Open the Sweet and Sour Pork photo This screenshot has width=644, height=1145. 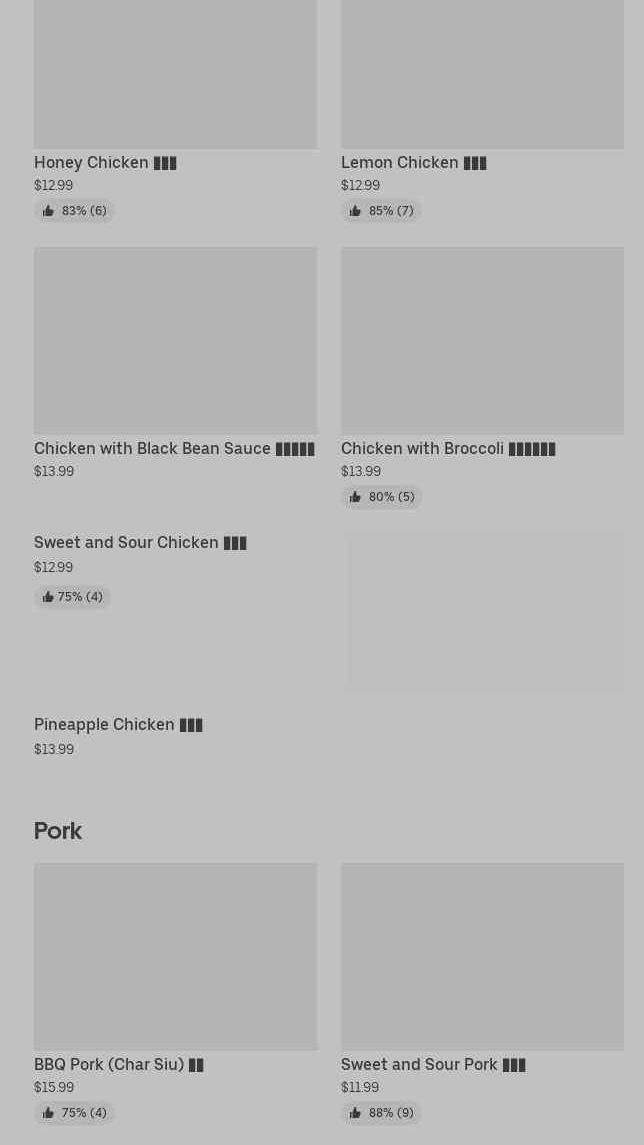pyautogui.click(x=483, y=957)
